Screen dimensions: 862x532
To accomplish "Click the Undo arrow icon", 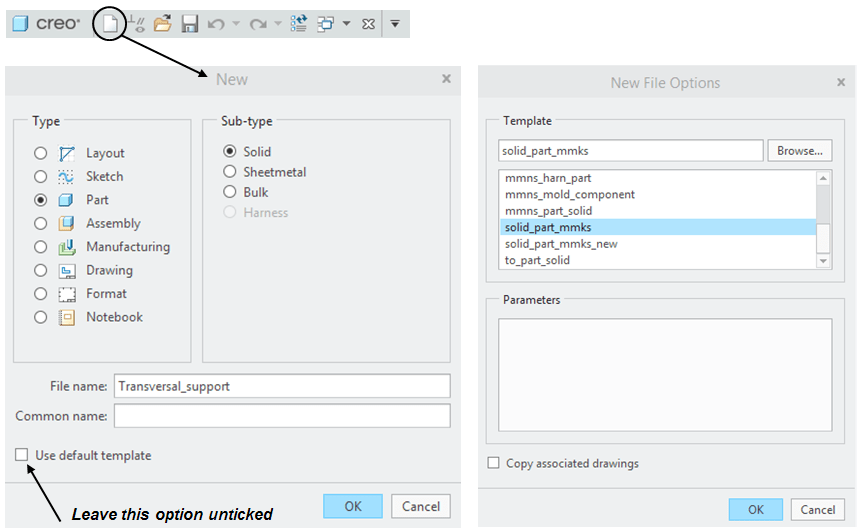I will [x=216, y=23].
